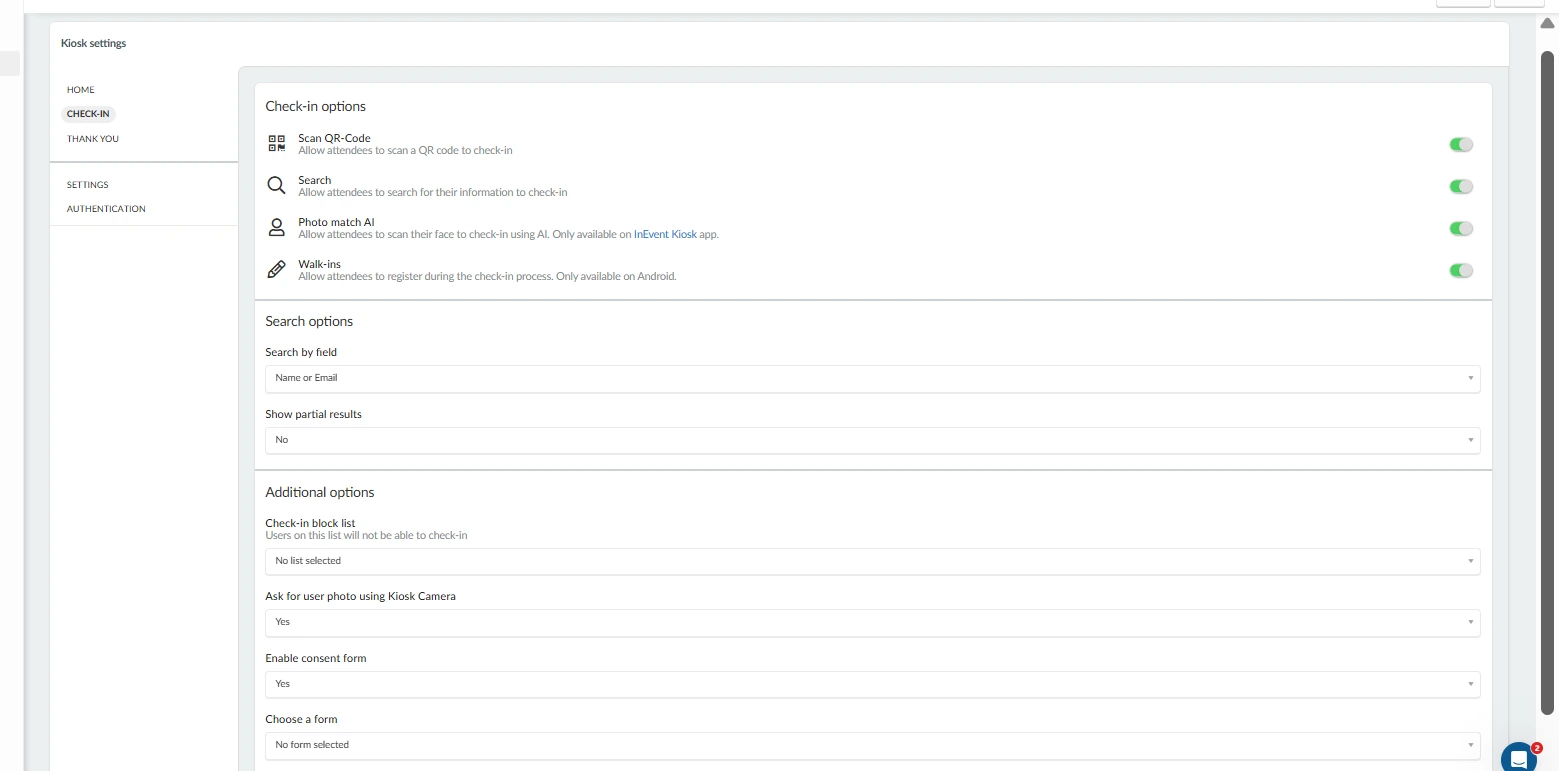
Task: Click the Scan QR-Code icon
Action: click(x=277, y=144)
